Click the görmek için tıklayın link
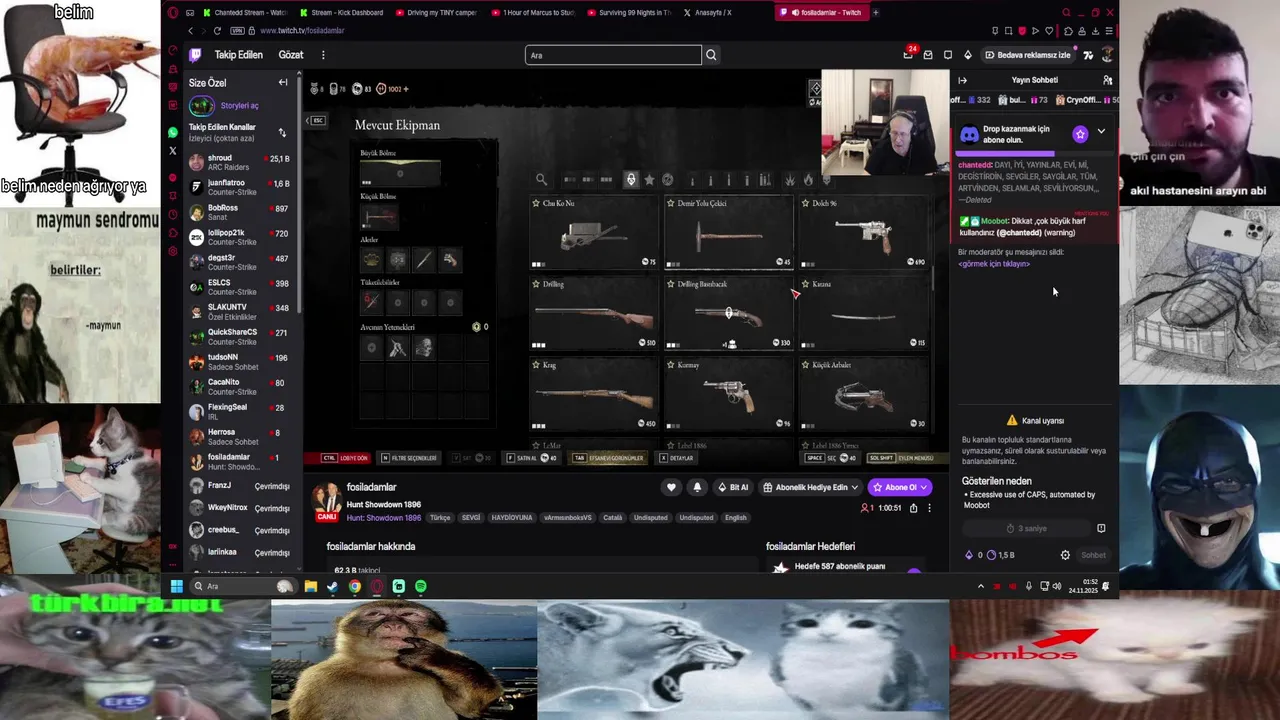The width and height of the screenshot is (1280, 720). [994, 264]
